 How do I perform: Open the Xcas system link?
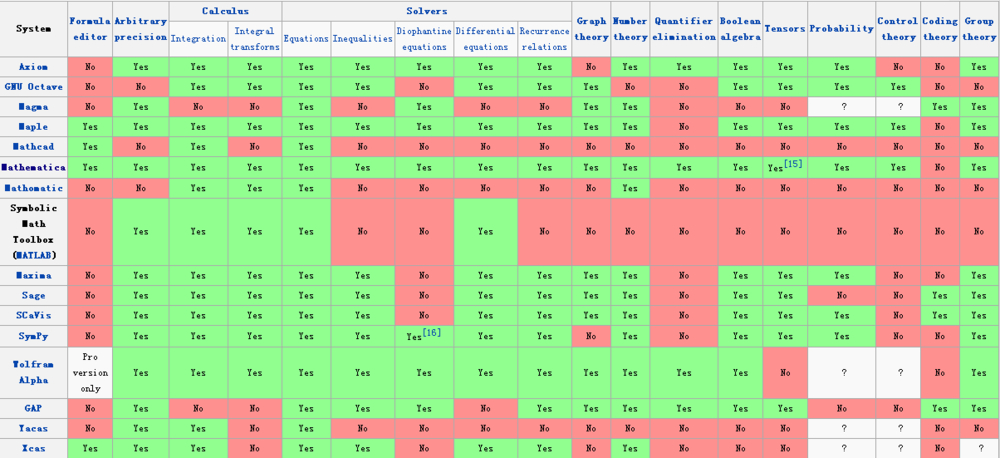(x=33, y=448)
